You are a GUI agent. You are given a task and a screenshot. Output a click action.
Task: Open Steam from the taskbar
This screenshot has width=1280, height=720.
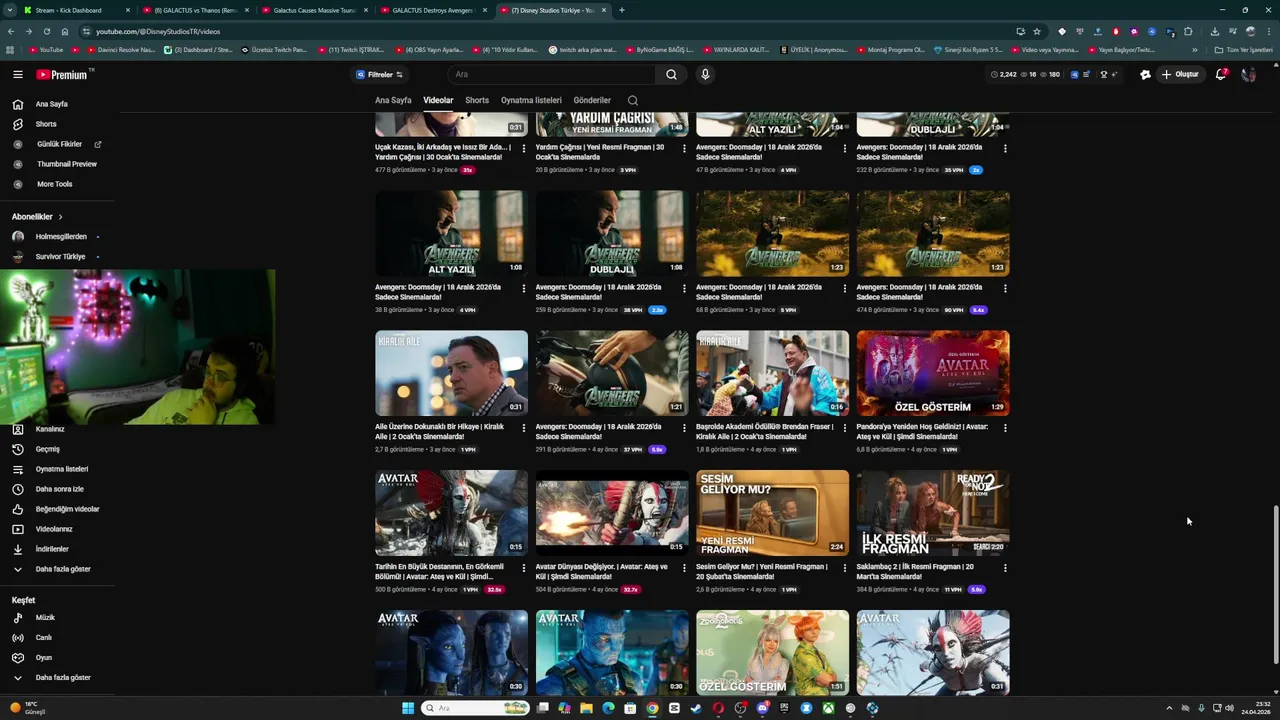(696, 708)
